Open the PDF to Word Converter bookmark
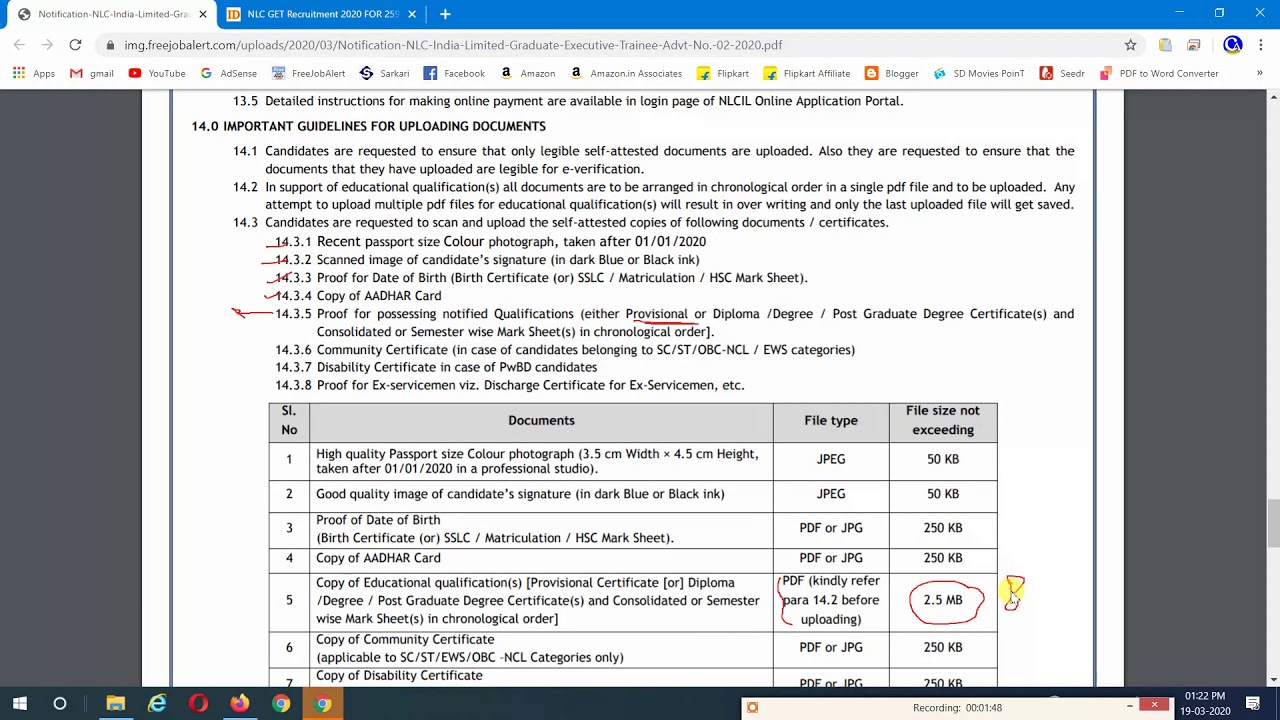The height and width of the screenshot is (720, 1280). point(1159,73)
